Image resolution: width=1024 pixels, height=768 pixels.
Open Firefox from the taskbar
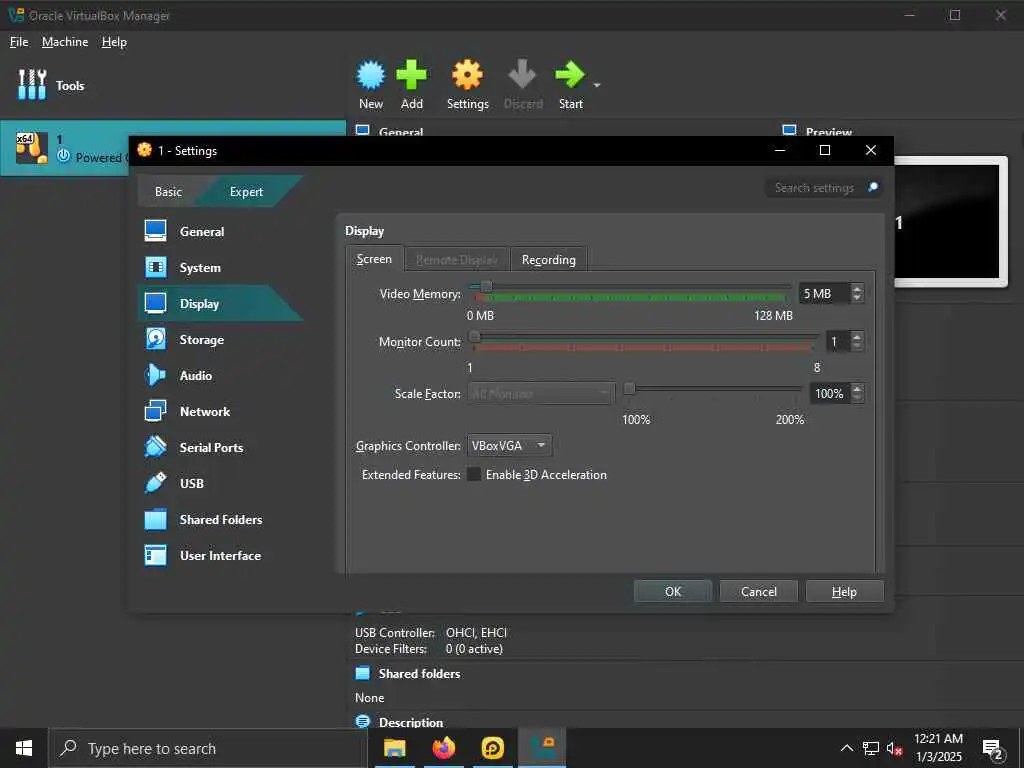click(443, 748)
